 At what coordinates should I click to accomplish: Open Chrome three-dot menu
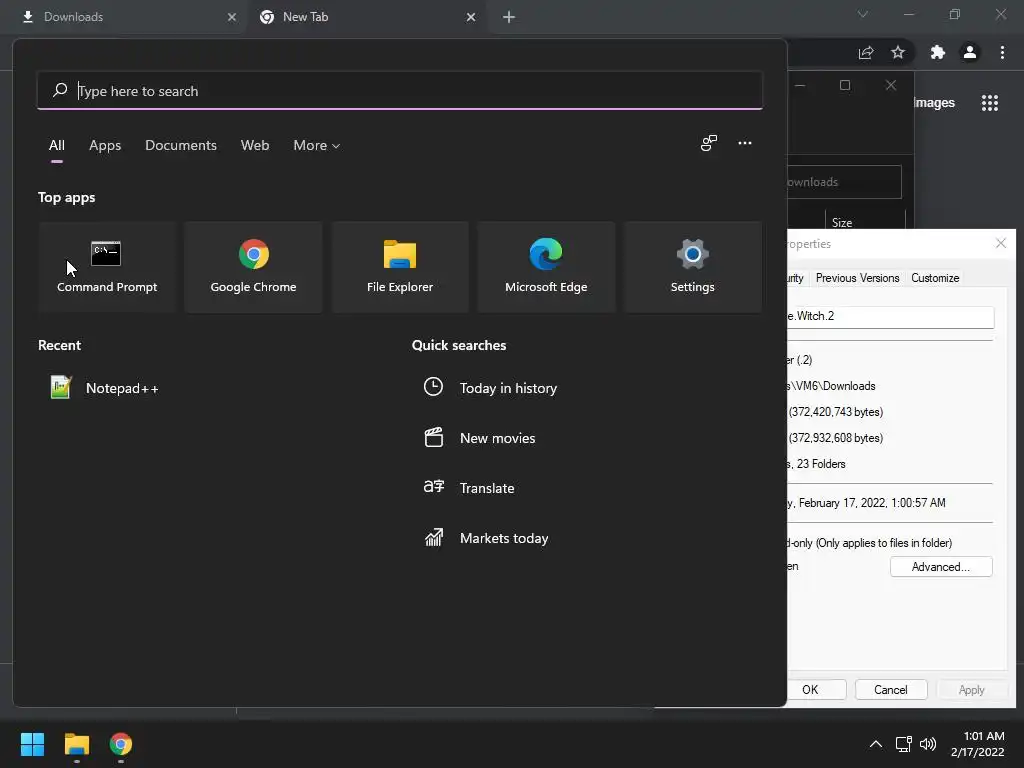click(x=1002, y=52)
